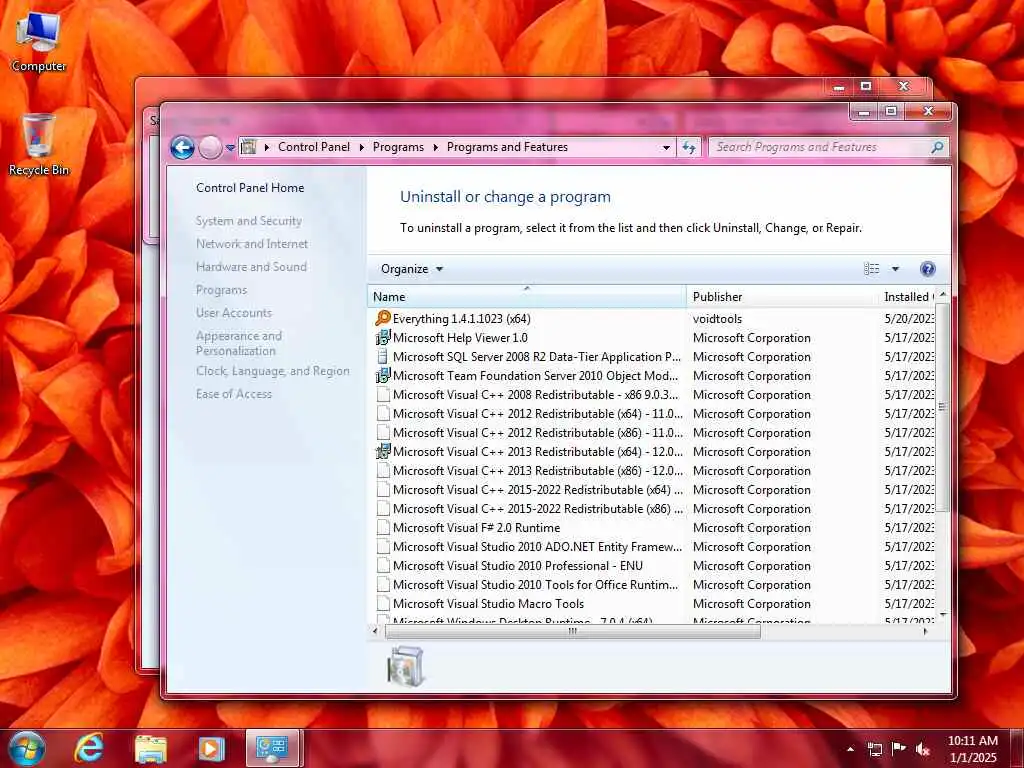Select Visual Studio 2010 Professional - ENU row

point(655,565)
